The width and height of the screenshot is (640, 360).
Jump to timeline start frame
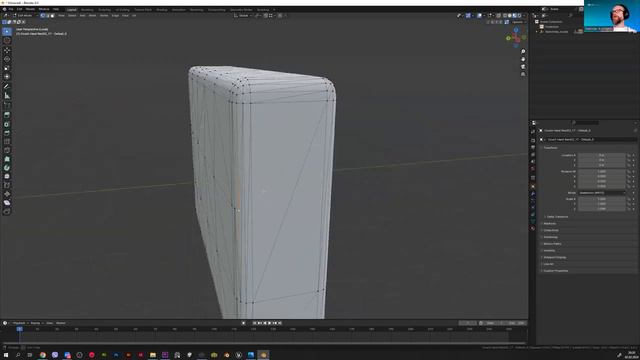point(254,323)
